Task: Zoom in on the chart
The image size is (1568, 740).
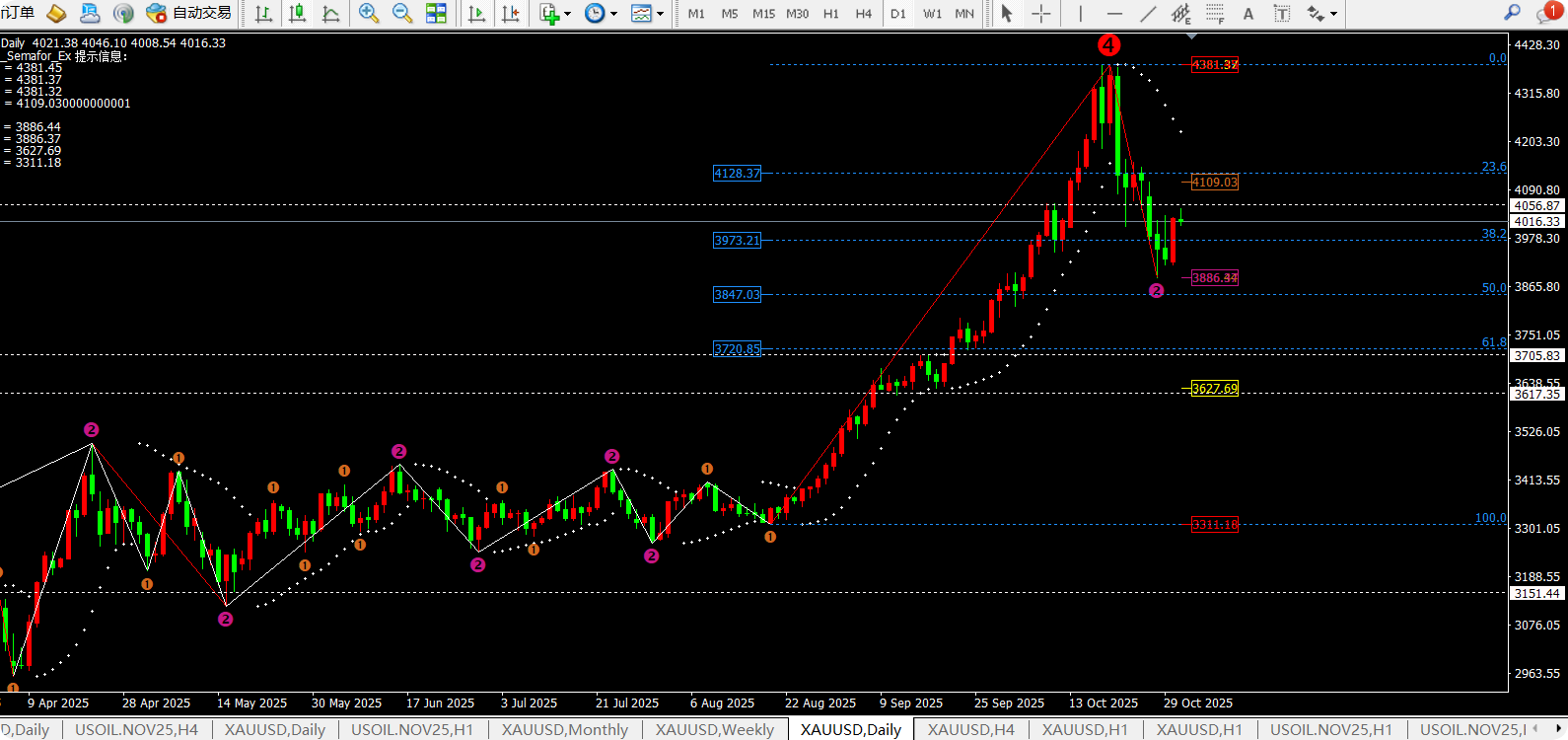Action: click(x=369, y=14)
